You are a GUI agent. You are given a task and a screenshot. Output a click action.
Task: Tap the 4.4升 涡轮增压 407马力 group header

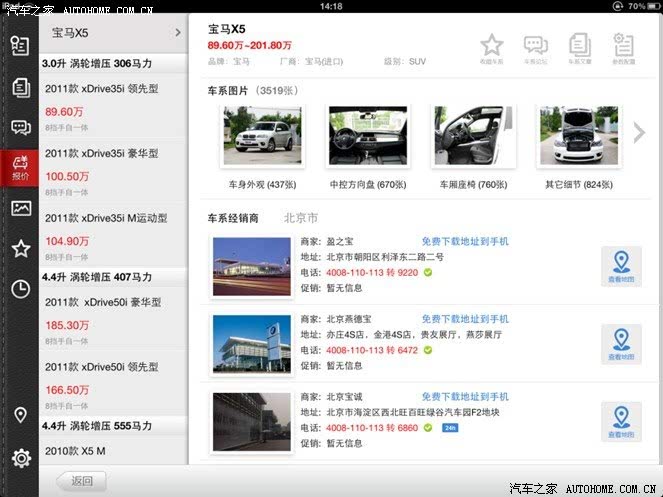pos(113,277)
